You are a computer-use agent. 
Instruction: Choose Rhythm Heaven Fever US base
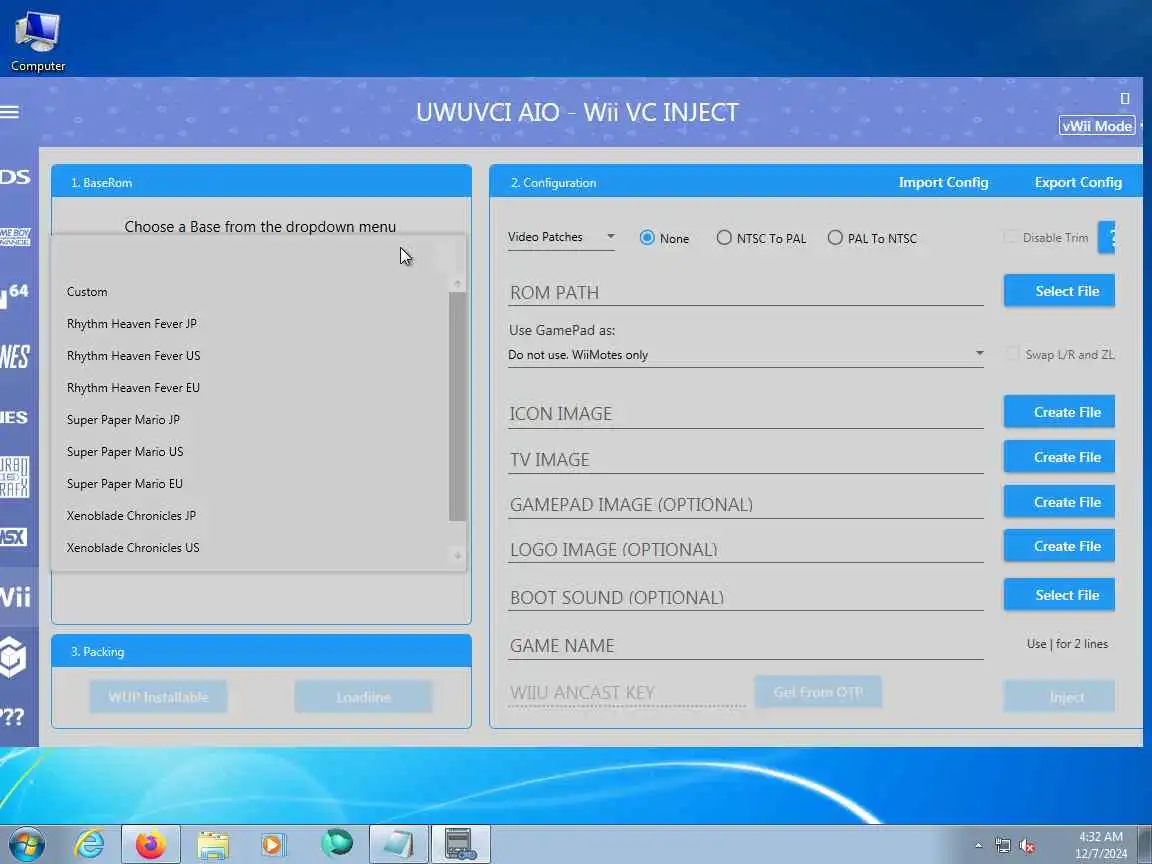[x=251, y=356]
